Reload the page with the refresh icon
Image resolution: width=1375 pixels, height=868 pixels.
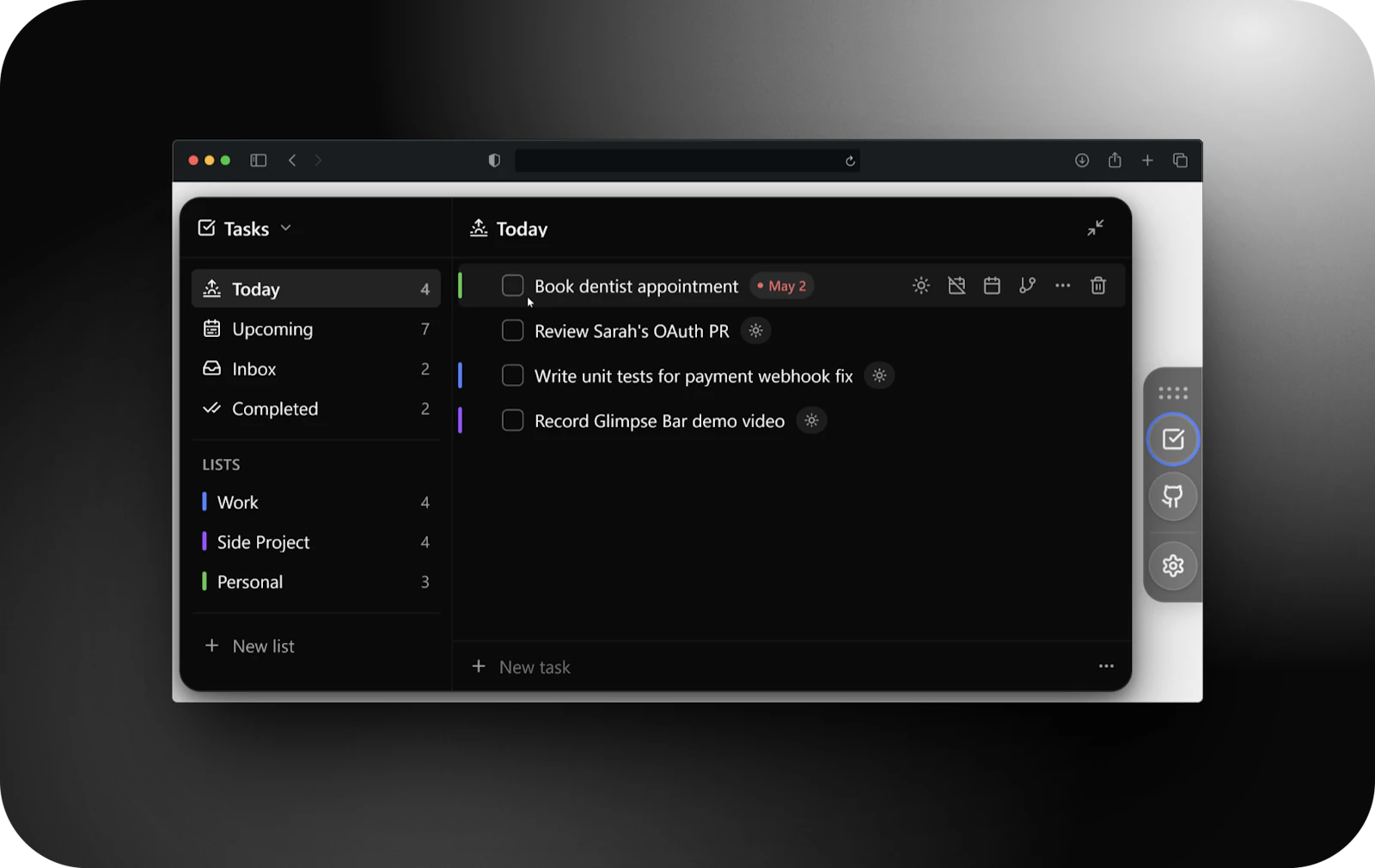tap(850, 161)
